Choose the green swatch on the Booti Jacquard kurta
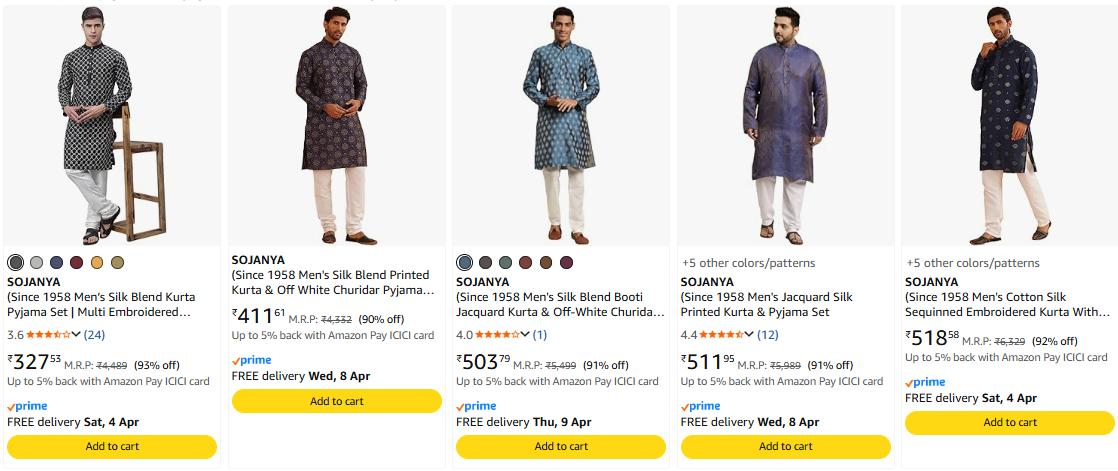This screenshot has width=1118, height=471. point(505,262)
